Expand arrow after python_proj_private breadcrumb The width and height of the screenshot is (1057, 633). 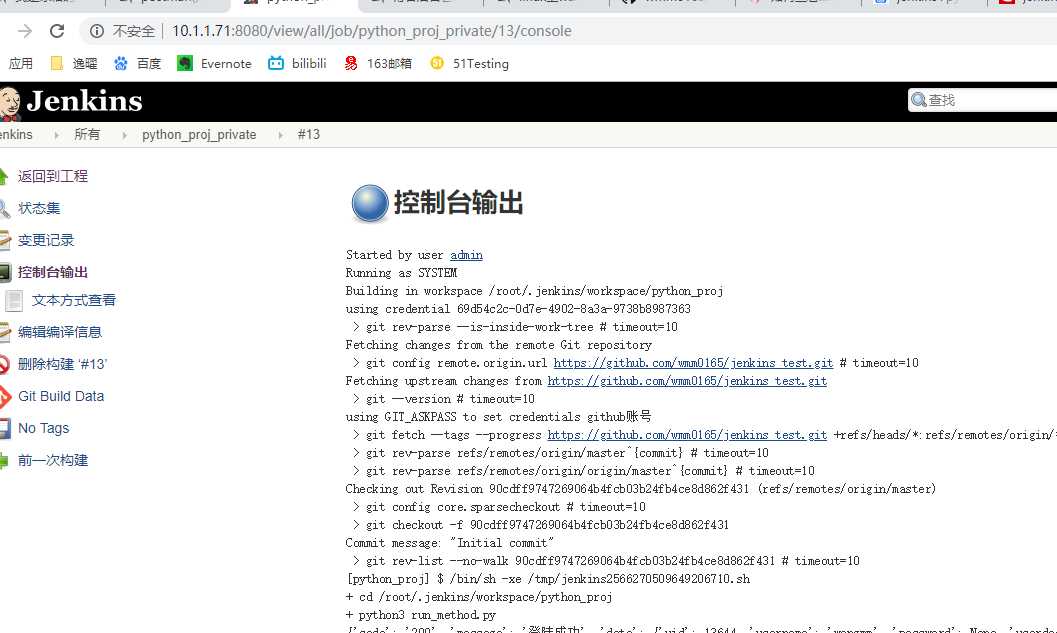click(280, 135)
